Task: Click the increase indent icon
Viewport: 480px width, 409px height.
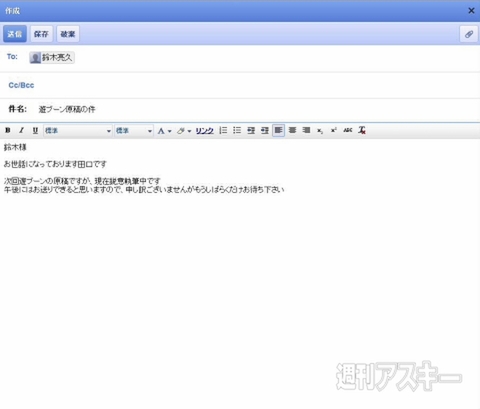Action: click(x=265, y=130)
